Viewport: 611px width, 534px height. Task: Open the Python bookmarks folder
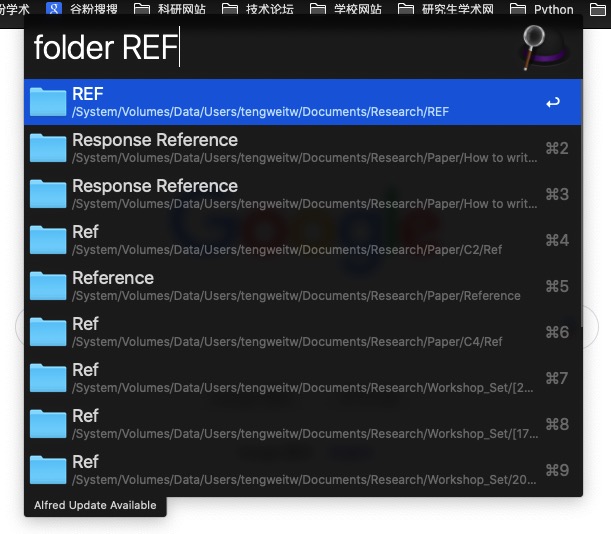542,9
